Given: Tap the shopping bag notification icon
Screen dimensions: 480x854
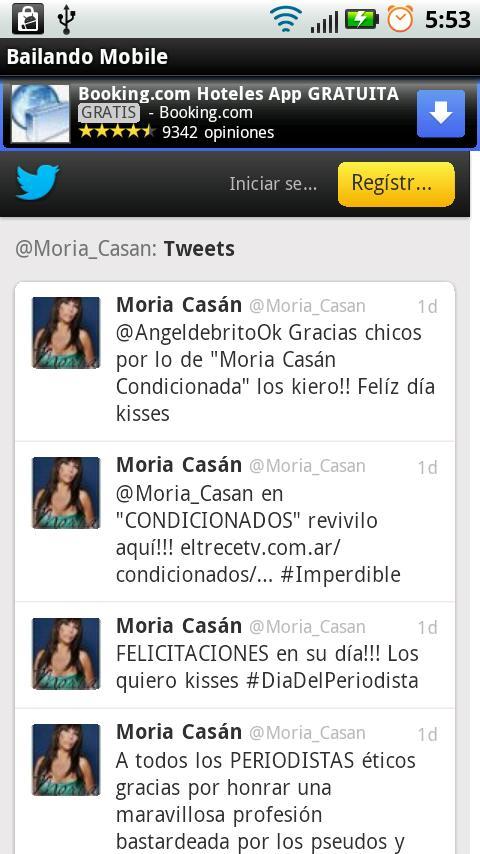Looking at the screenshot, I should pyautogui.click(x=28, y=19).
